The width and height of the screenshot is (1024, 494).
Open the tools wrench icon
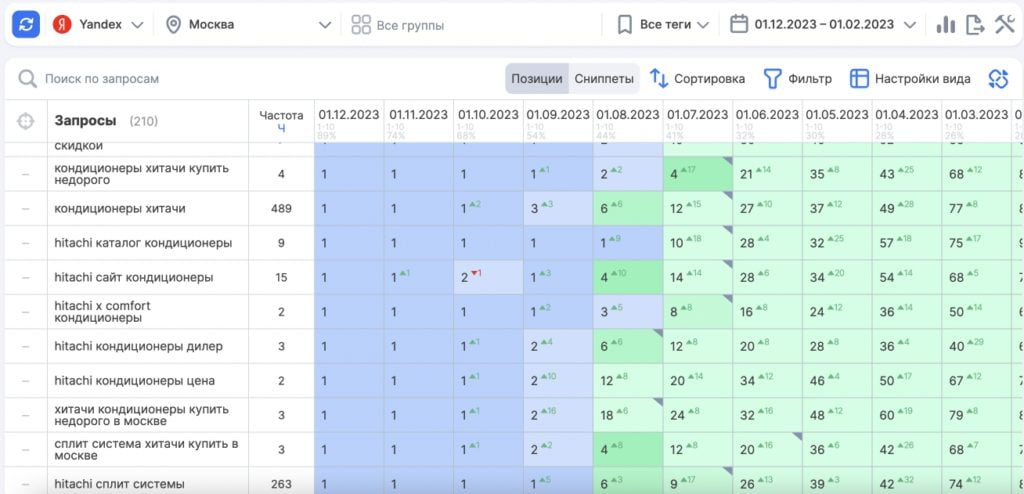click(1004, 25)
